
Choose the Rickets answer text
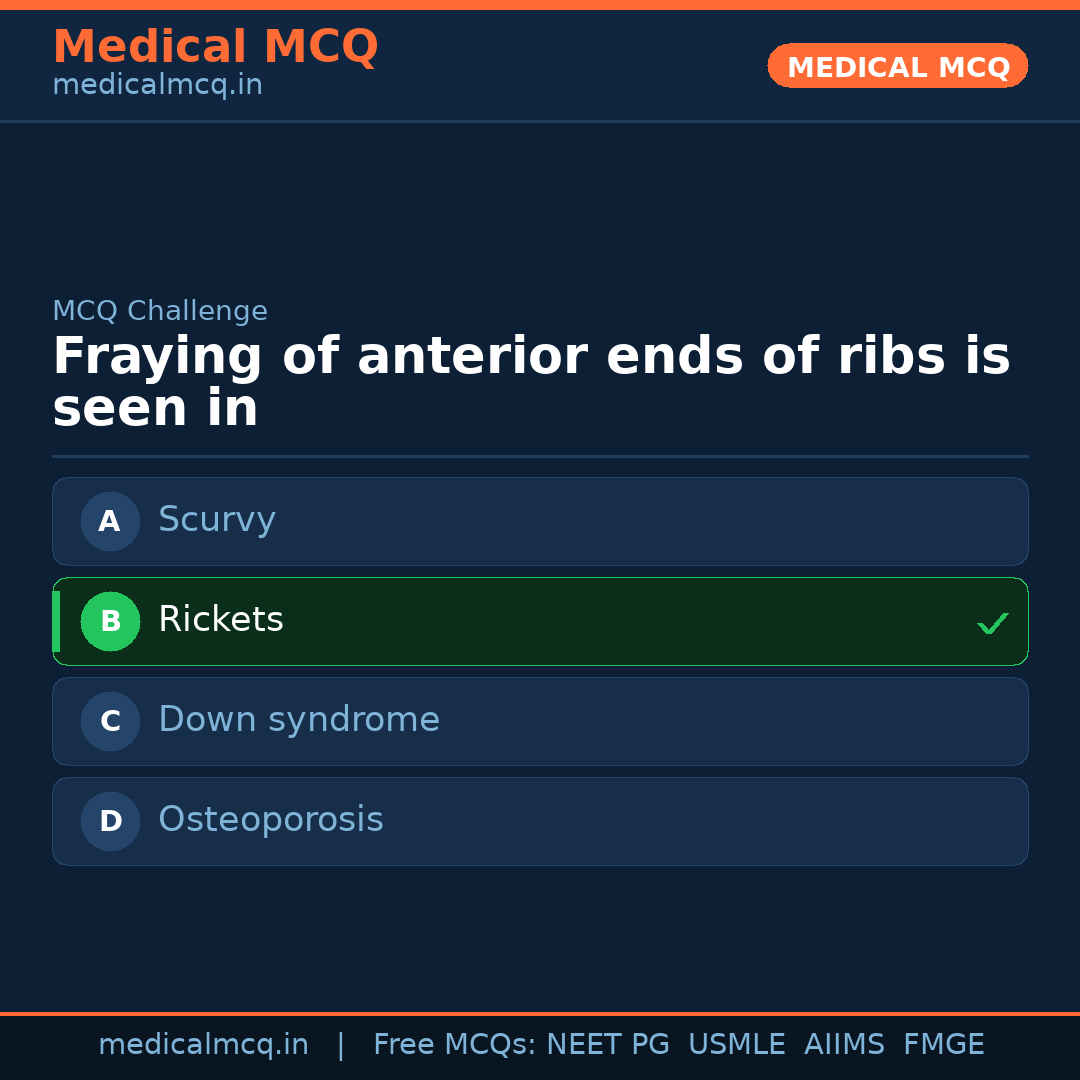coord(221,620)
